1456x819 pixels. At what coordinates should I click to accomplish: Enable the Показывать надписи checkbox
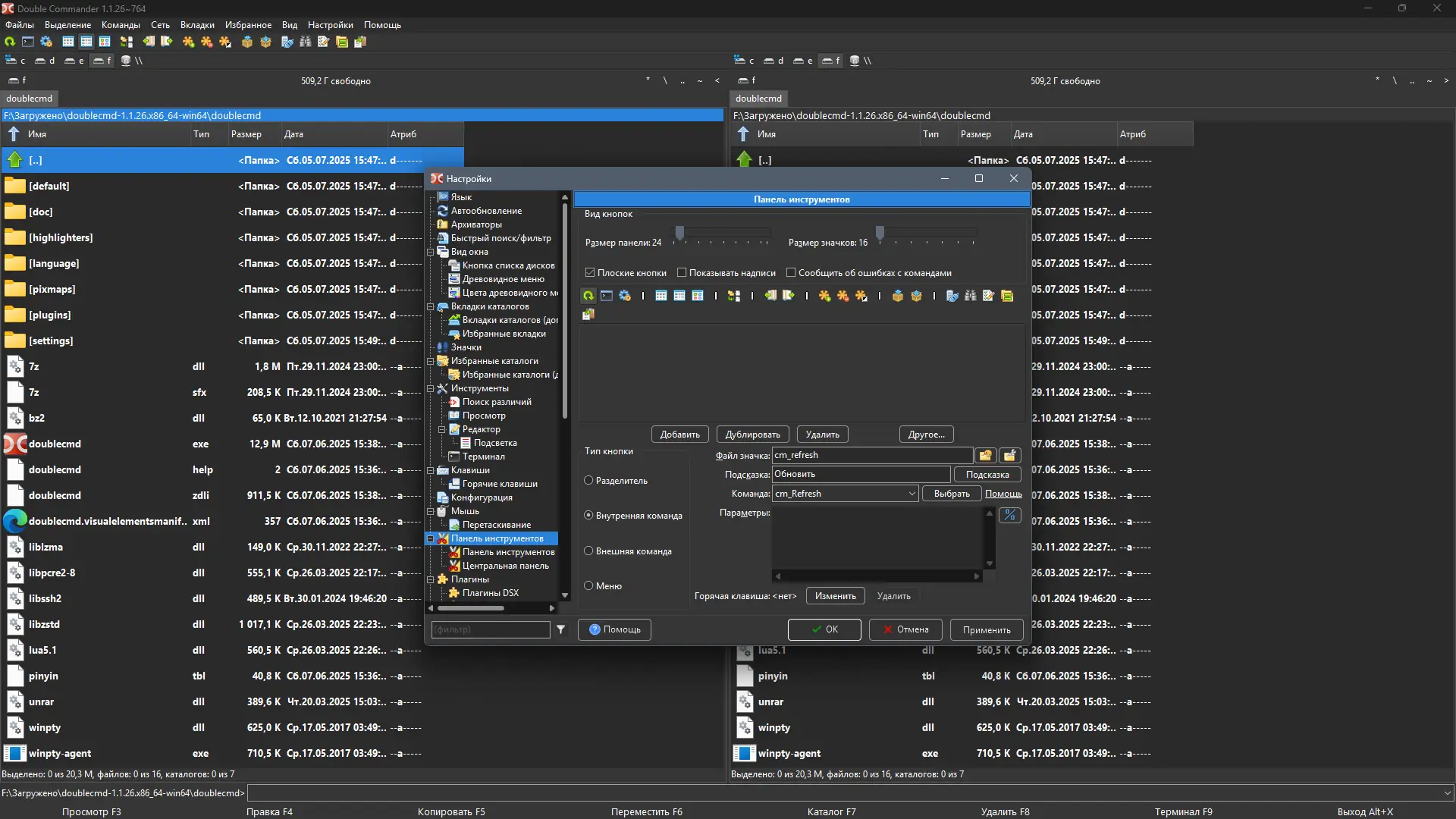[682, 273]
